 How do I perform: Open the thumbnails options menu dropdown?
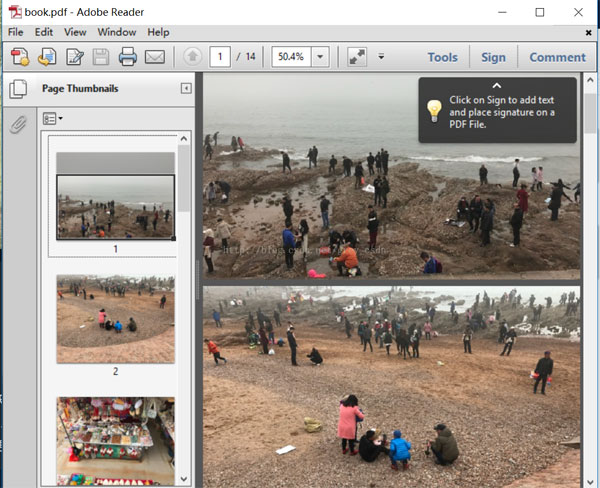click(x=53, y=119)
